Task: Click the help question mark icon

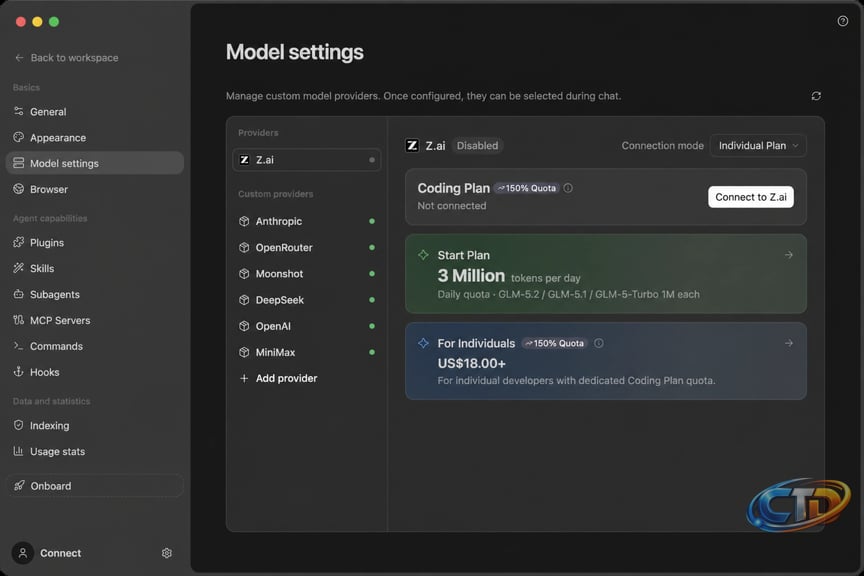Action: click(843, 21)
